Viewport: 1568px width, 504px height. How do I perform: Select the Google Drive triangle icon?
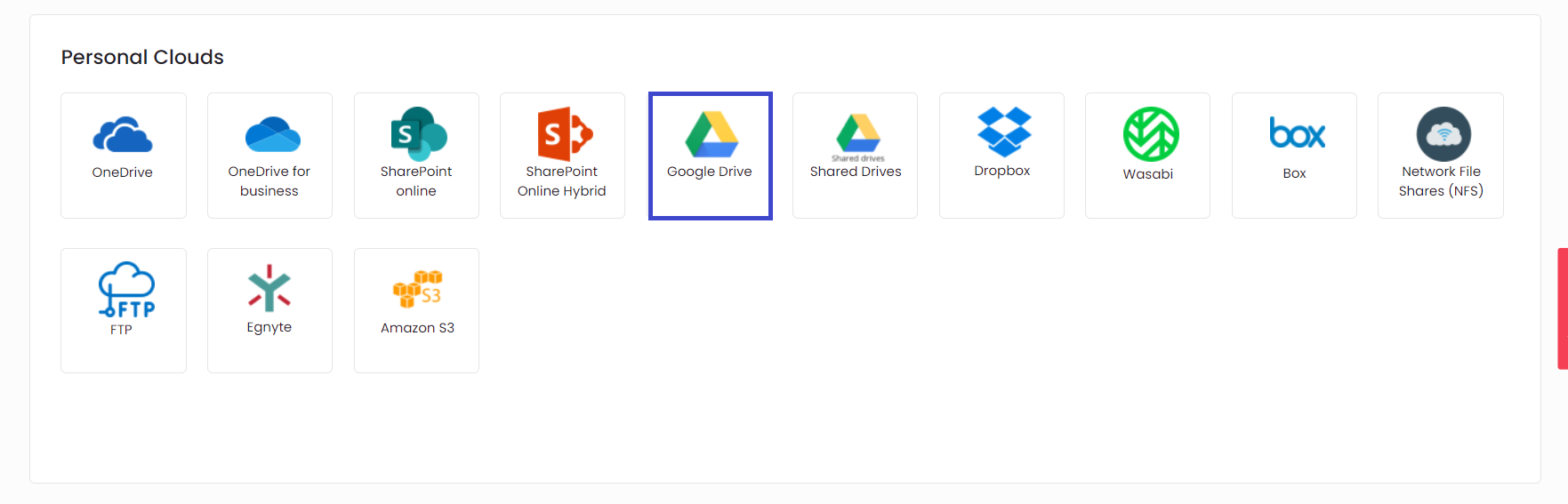tap(712, 134)
